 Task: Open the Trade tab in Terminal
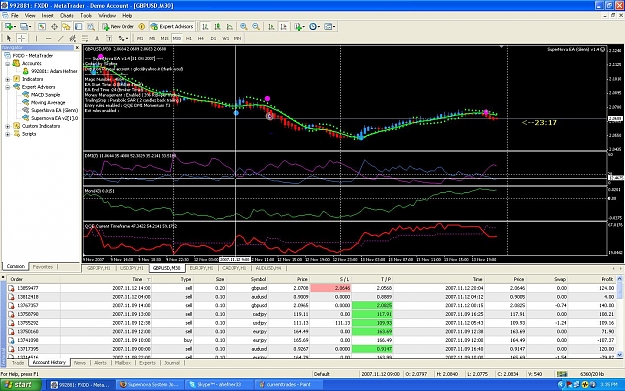[18, 363]
